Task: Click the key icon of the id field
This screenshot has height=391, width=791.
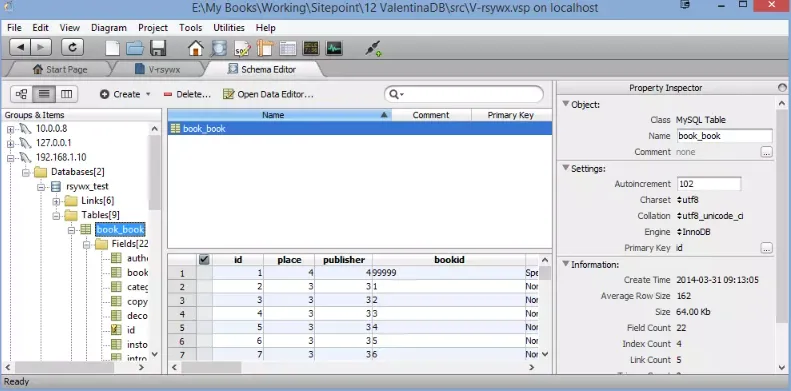Action: tap(116, 330)
